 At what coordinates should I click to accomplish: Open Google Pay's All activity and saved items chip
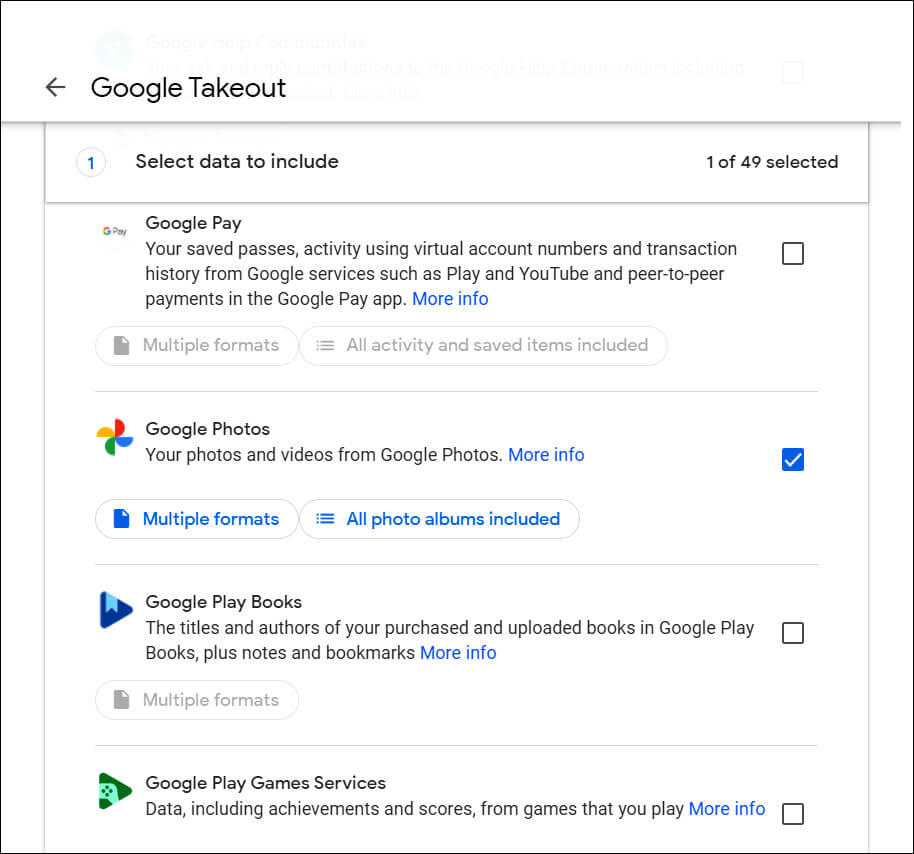pos(483,345)
